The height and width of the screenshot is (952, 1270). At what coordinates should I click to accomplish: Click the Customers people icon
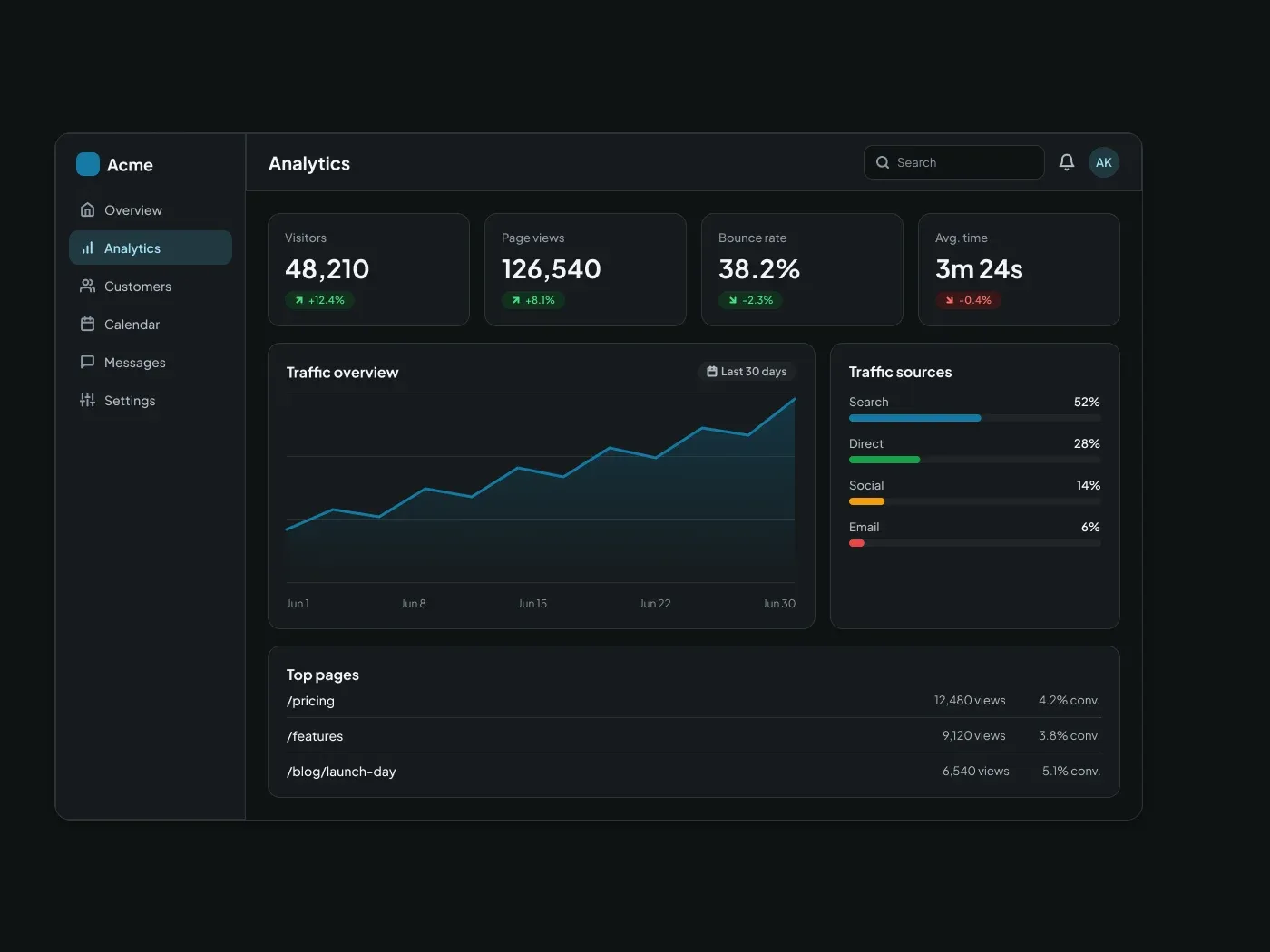point(87,286)
